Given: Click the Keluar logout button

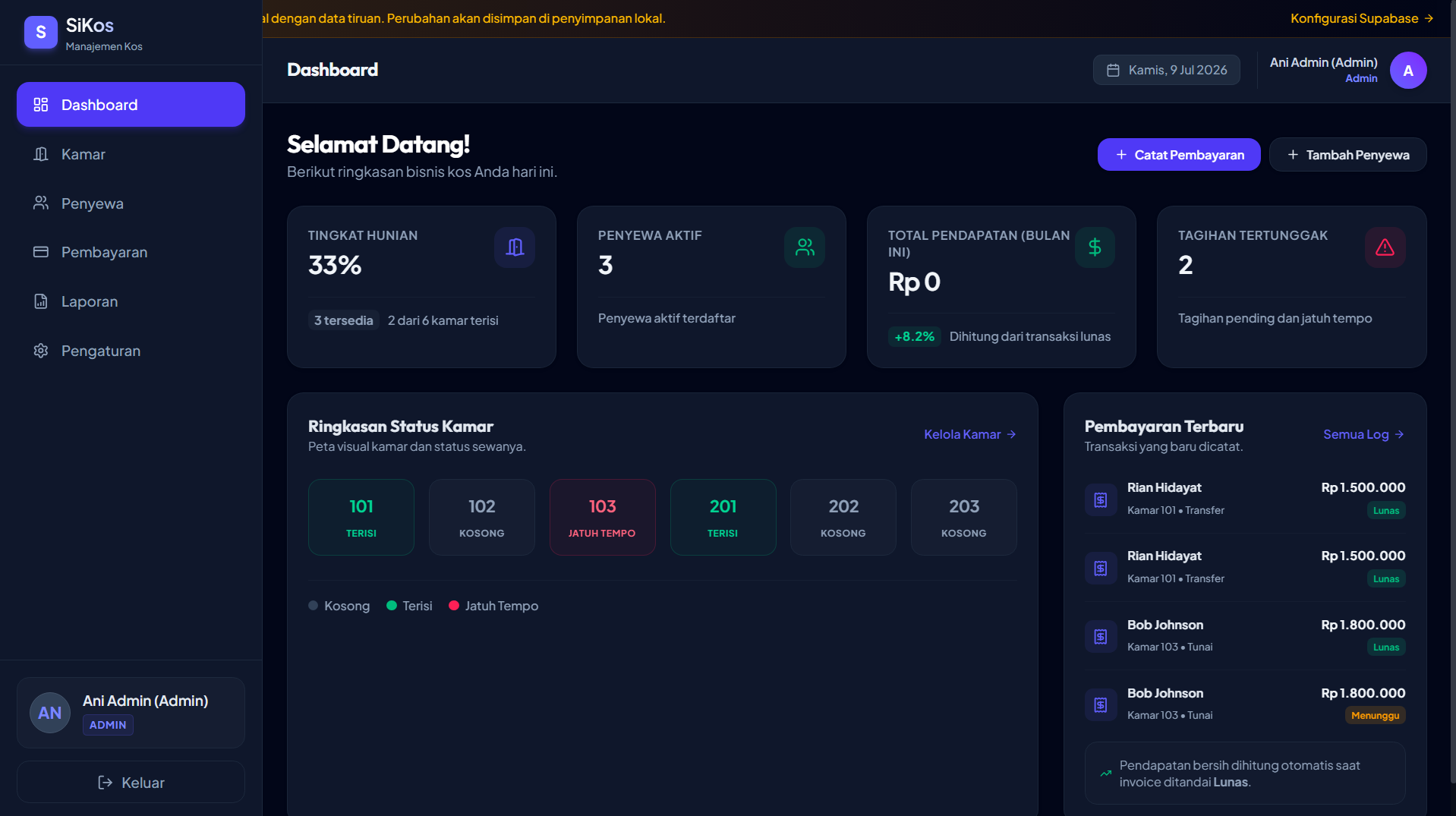Looking at the screenshot, I should (x=131, y=783).
